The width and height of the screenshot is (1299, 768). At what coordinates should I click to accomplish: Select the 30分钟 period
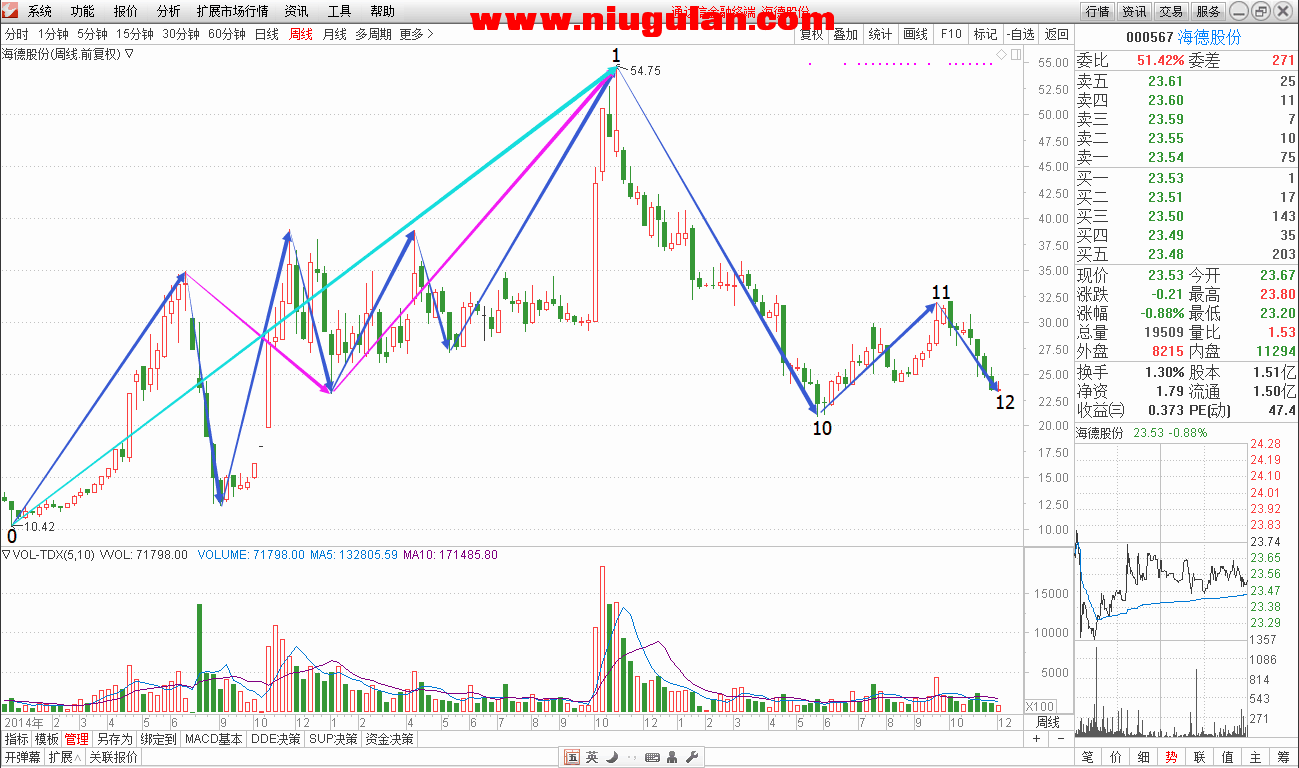coord(181,34)
